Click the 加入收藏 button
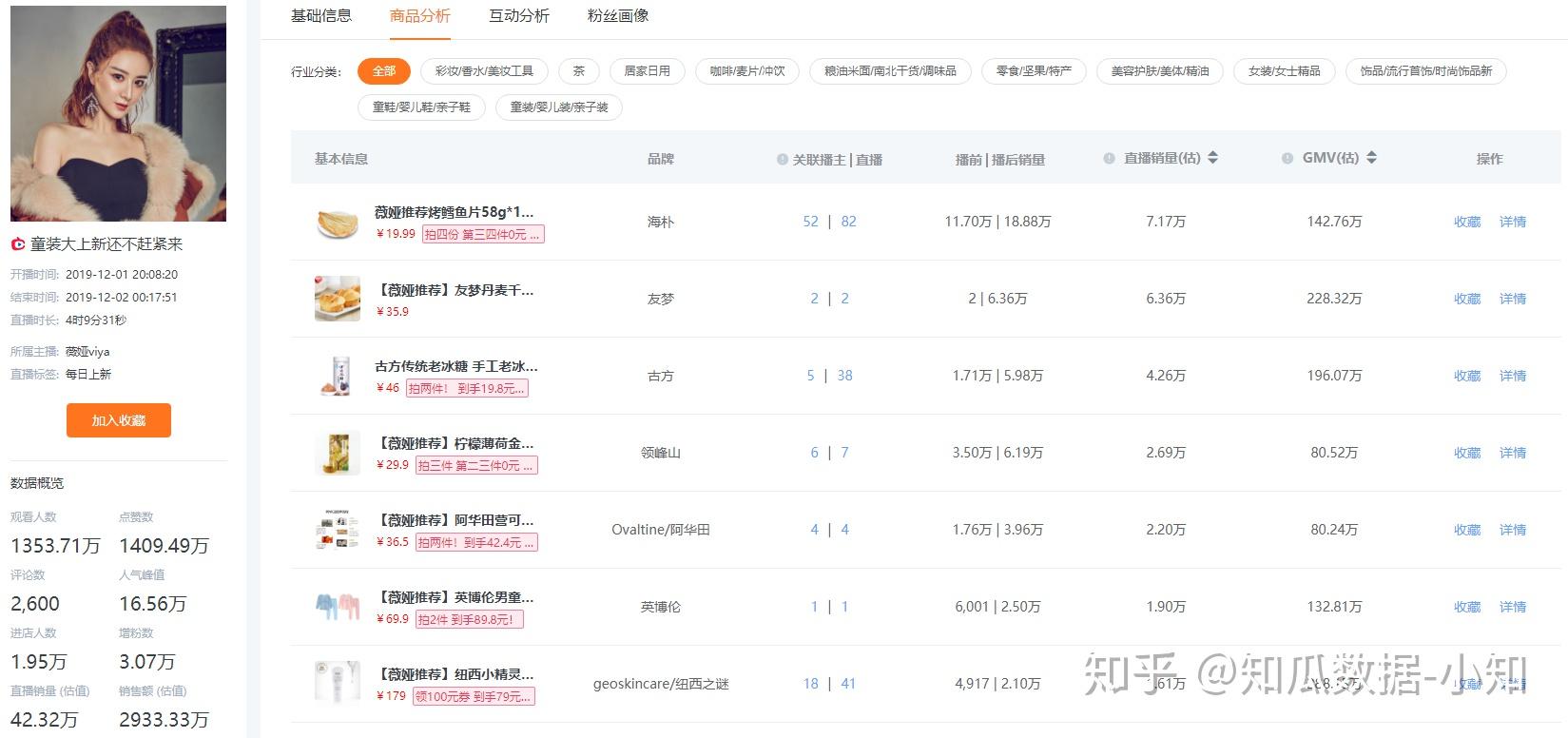 click(119, 420)
